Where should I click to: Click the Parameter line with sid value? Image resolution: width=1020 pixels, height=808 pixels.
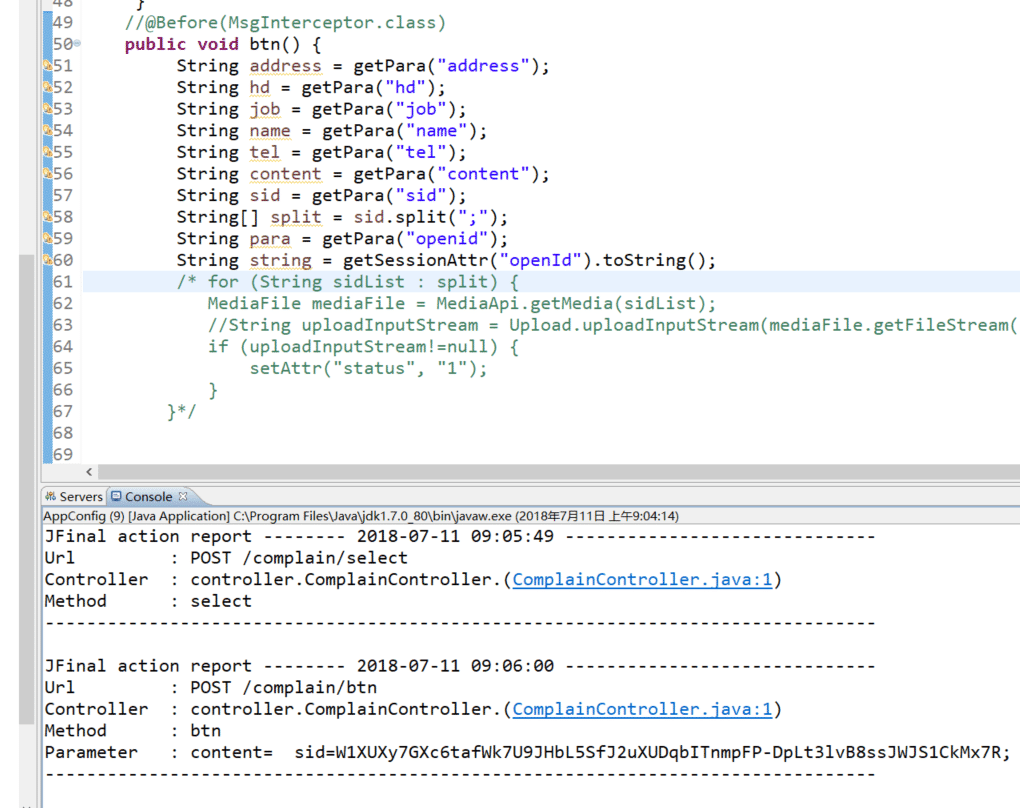point(528,752)
